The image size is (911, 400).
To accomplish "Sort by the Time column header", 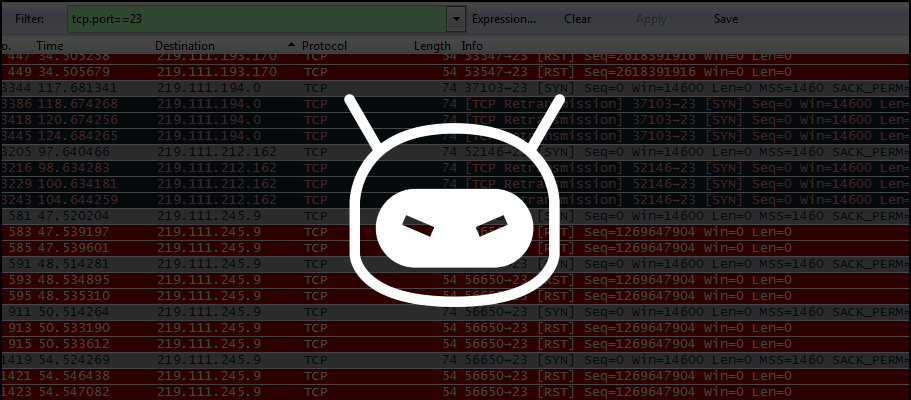I will (x=49, y=45).
